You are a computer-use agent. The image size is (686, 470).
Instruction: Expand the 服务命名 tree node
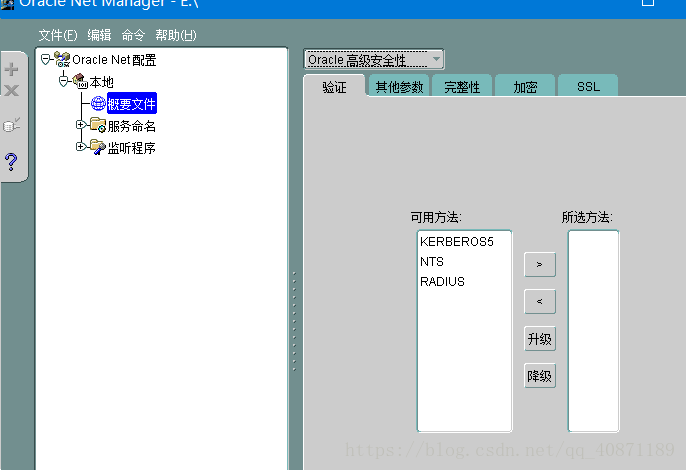pyautogui.click(x=80, y=125)
